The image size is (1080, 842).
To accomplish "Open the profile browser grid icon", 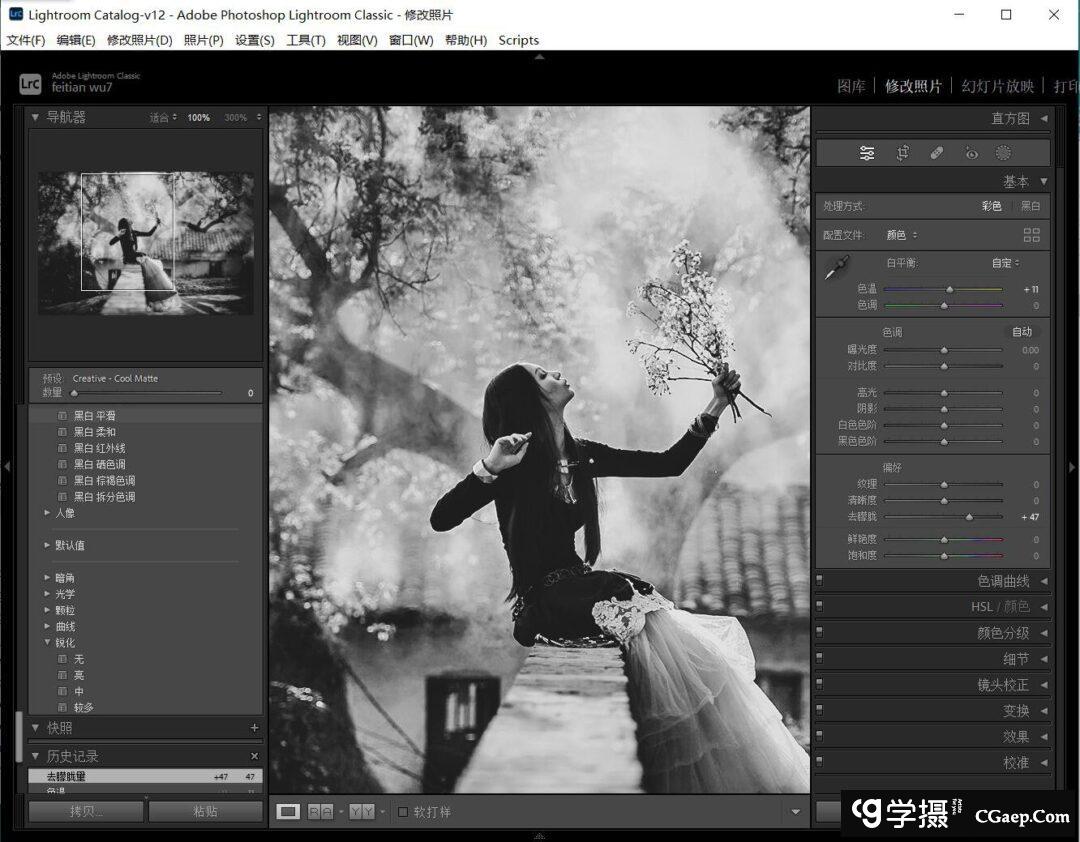I will click(x=1031, y=235).
